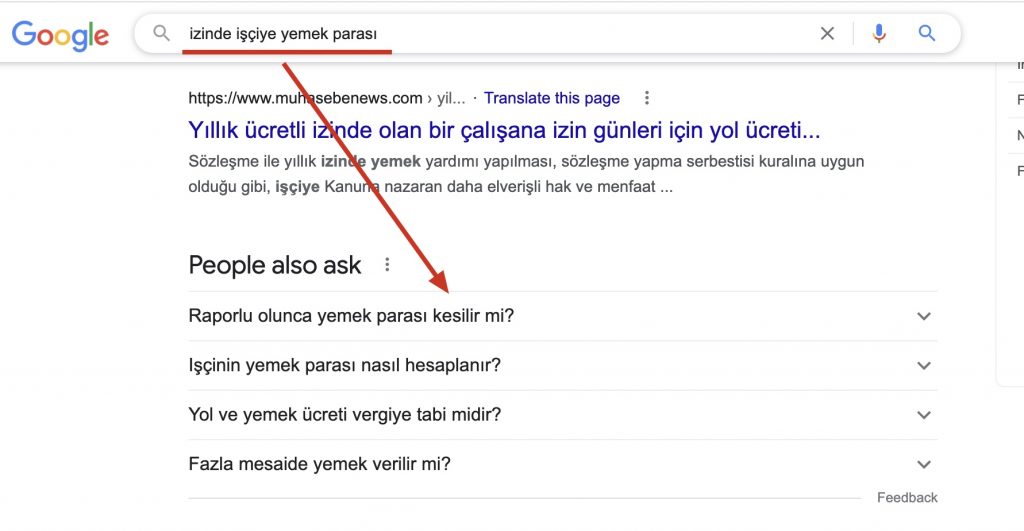Open the 'Yıllık ücretli izinde olan bir çalışana' result
Viewport: 1024px width, 531px height.
pos(504,130)
